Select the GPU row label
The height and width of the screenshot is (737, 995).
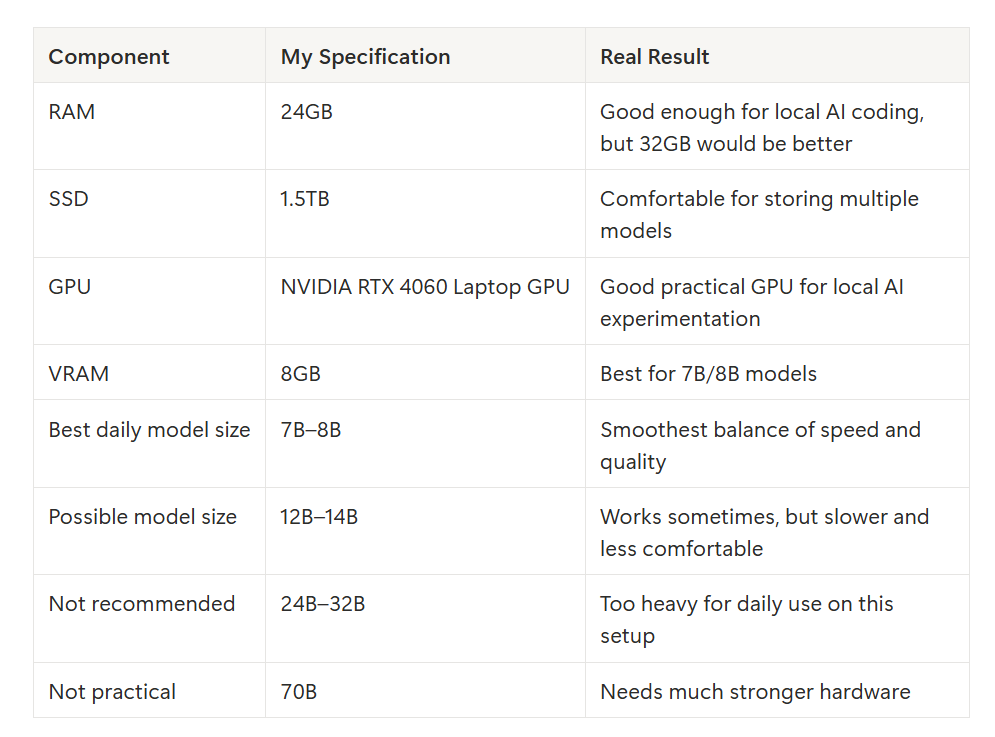(70, 286)
